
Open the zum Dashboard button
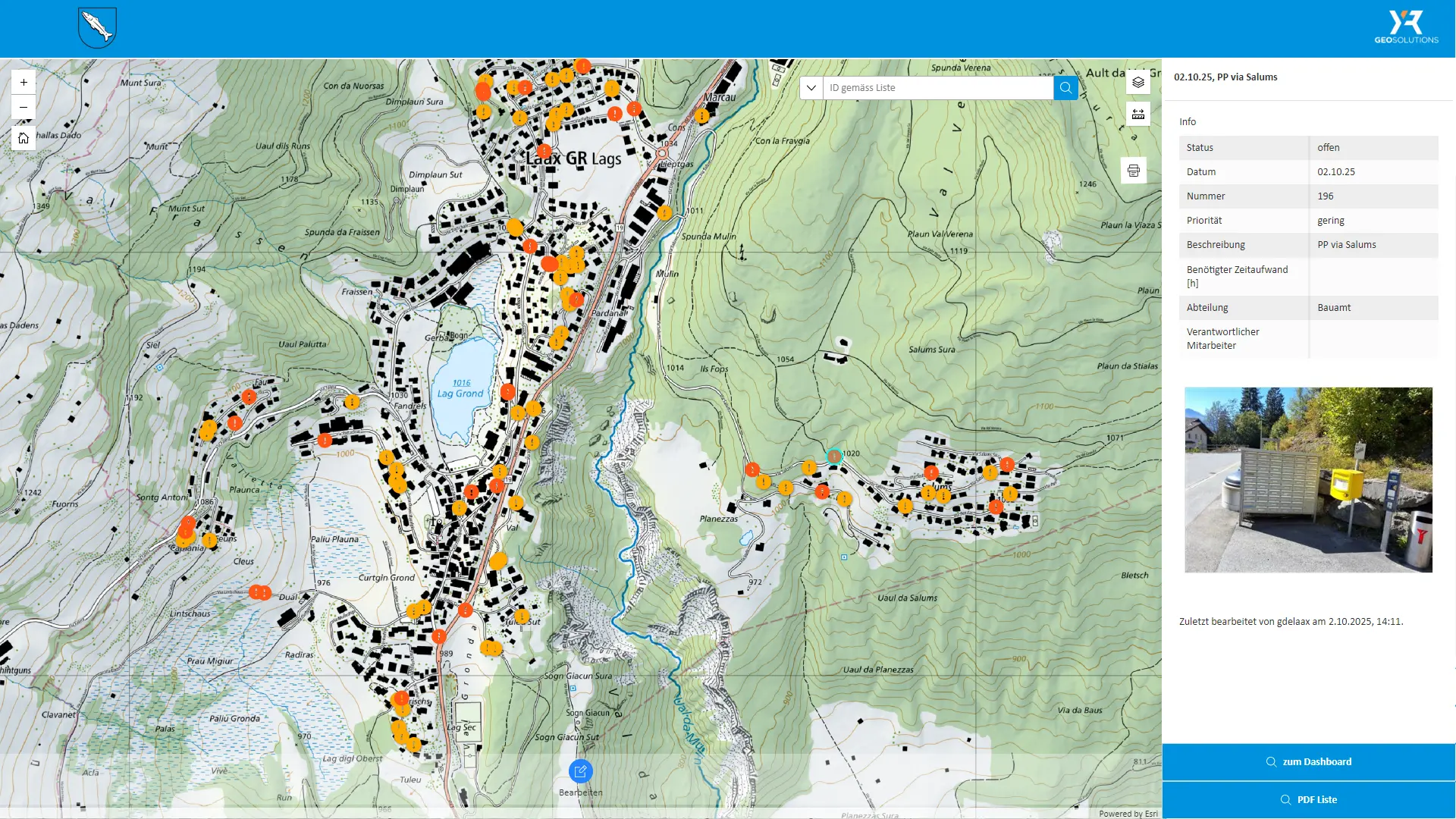click(1308, 762)
